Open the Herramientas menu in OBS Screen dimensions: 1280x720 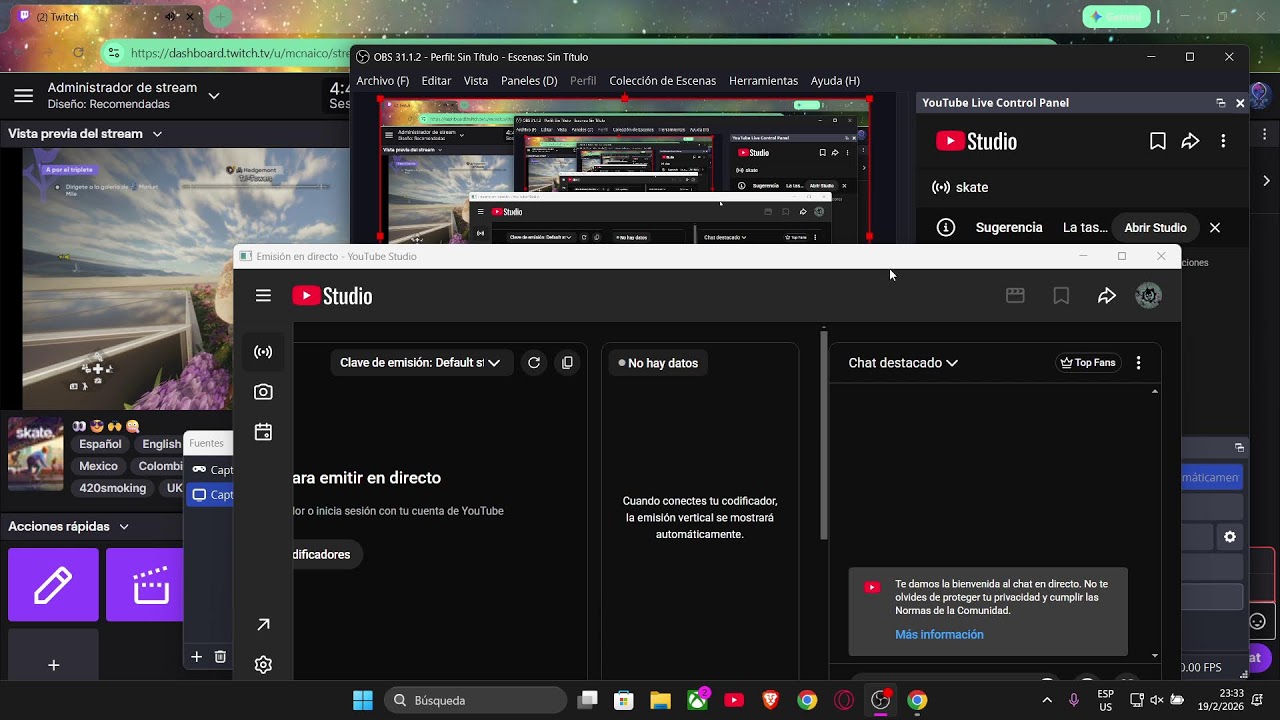(763, 81)
